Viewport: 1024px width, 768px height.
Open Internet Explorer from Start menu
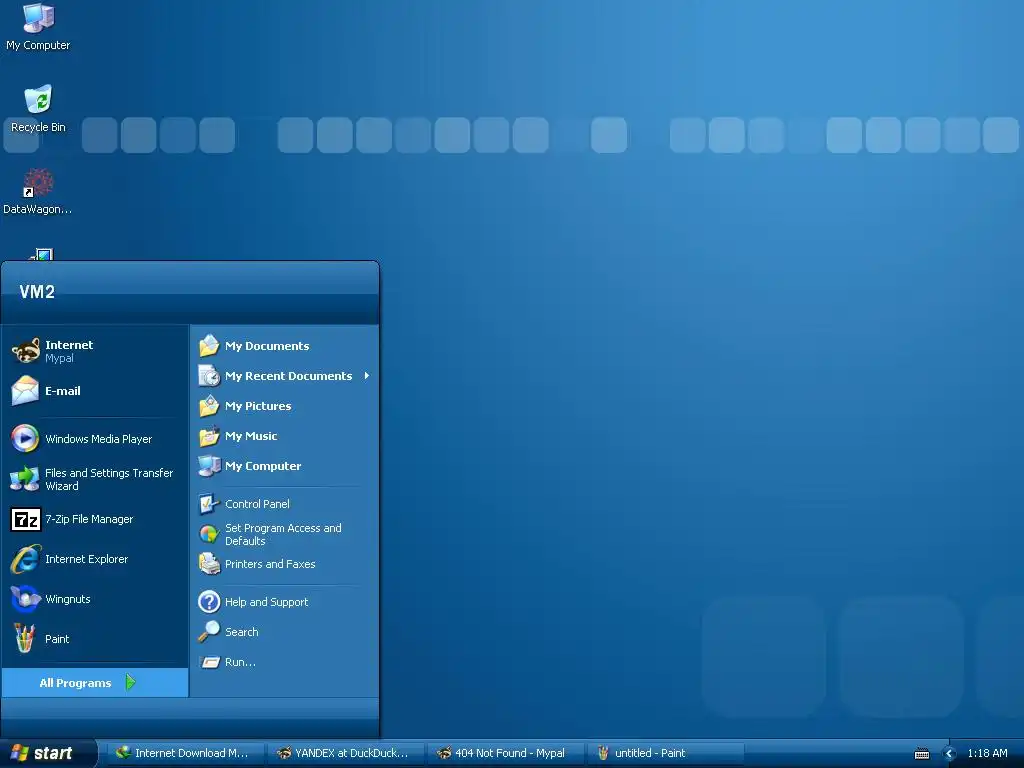coord(95,559)
